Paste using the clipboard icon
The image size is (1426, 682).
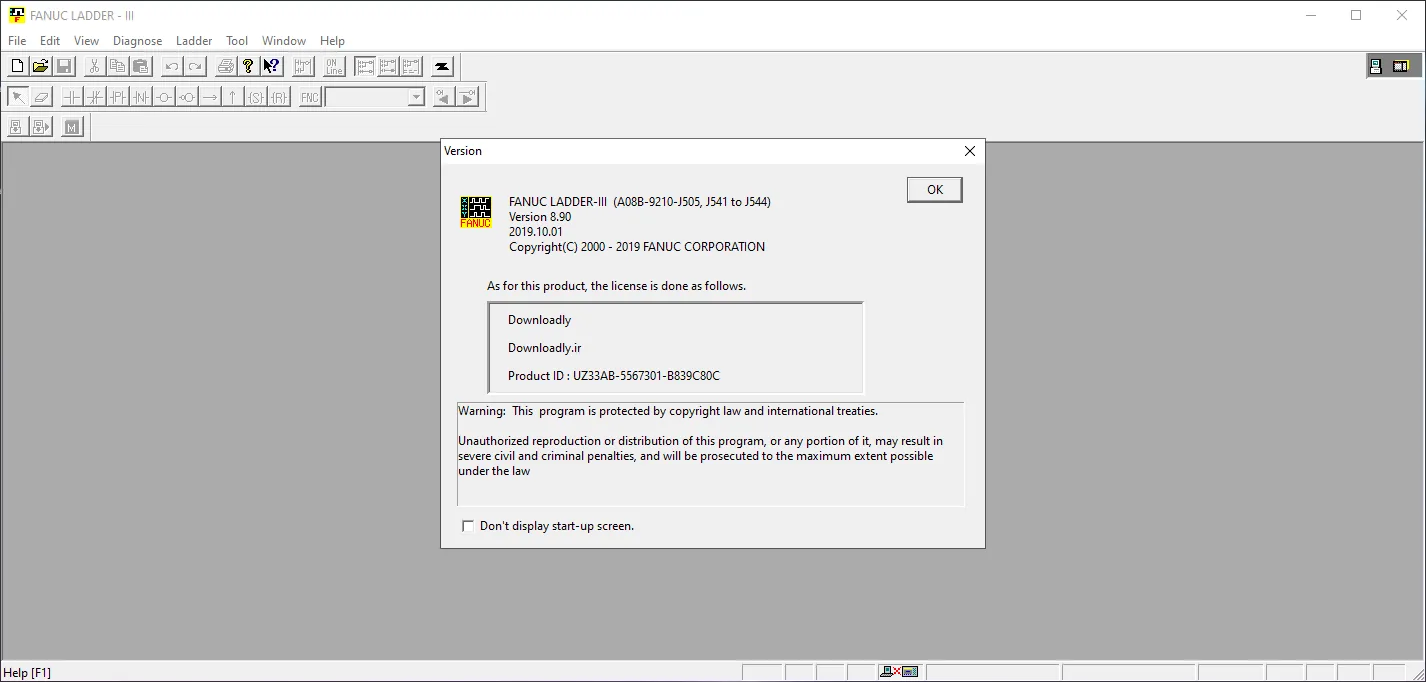(140, 67)
